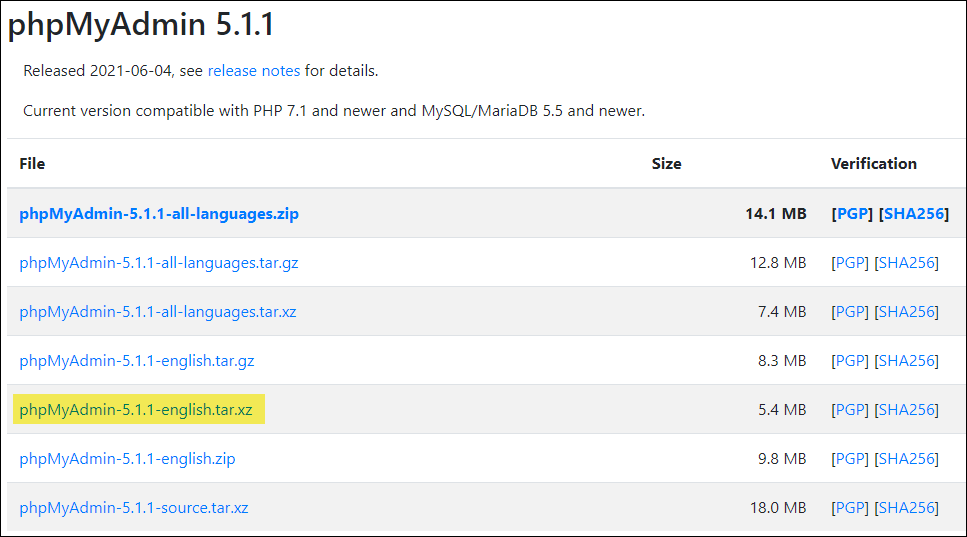Download phpMyAdmin-5.1.1-all-languages.zip
Image resolution: width=967 pixels, height=537 pixels.
click(159, 214)
